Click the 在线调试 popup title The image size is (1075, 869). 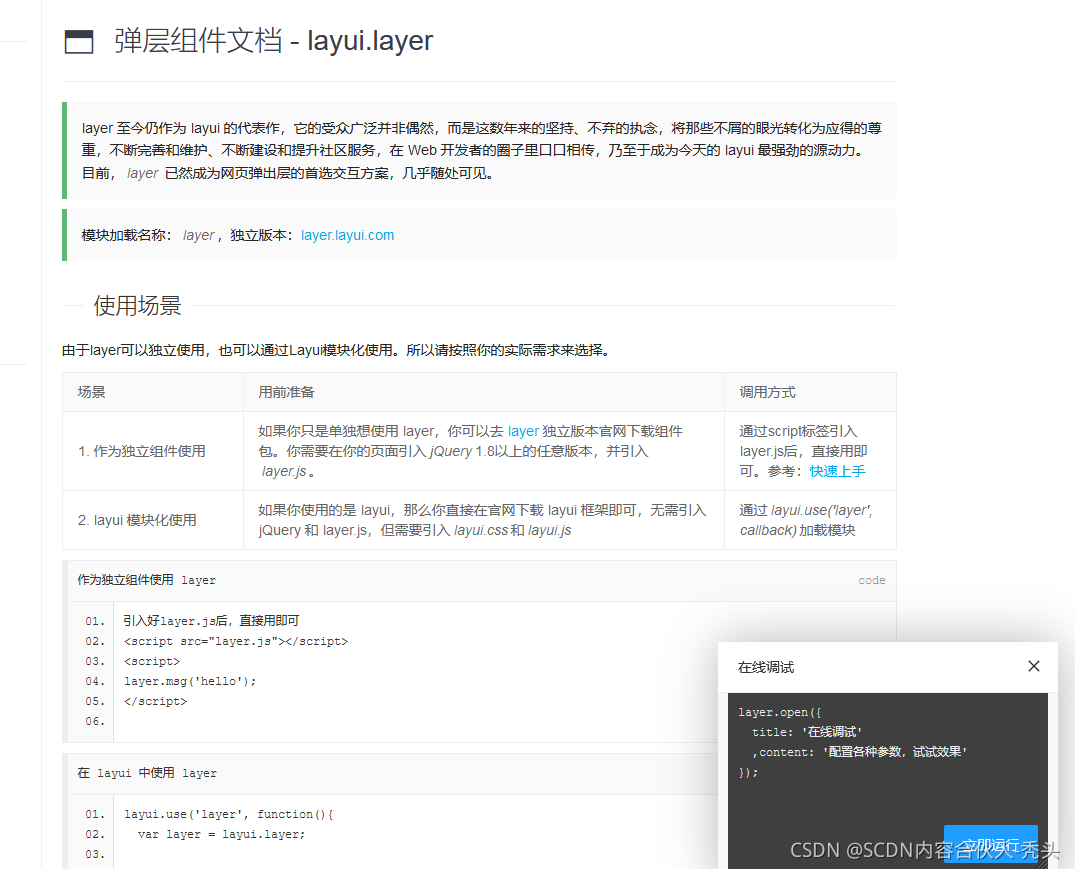766,668
